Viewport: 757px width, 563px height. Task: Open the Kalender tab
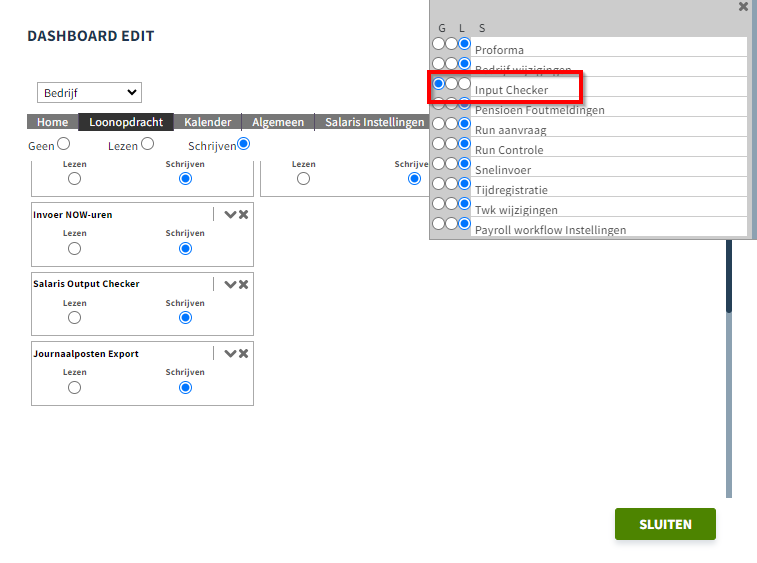point(208,122)
